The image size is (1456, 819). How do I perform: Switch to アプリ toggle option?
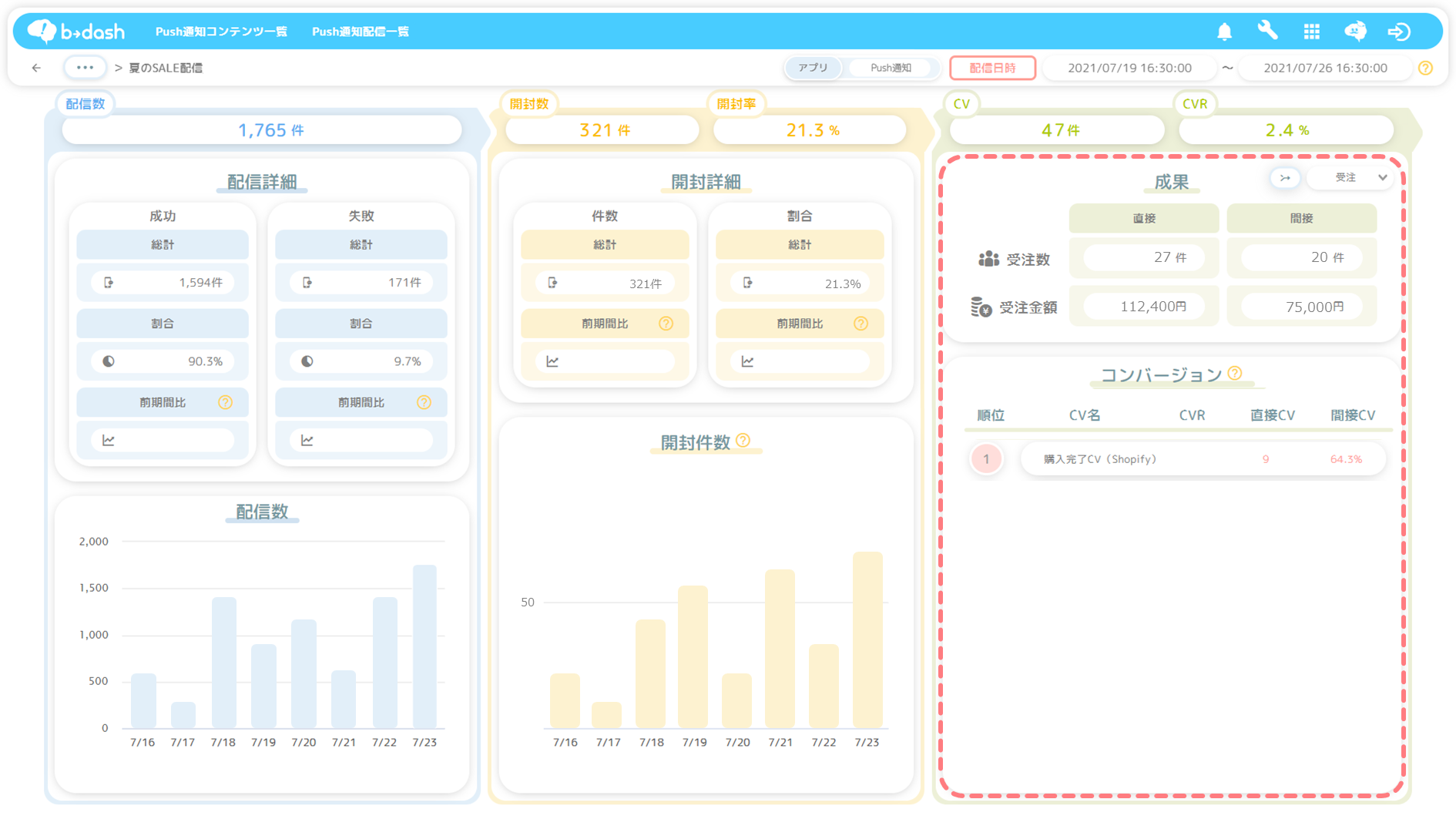[814, 68]
